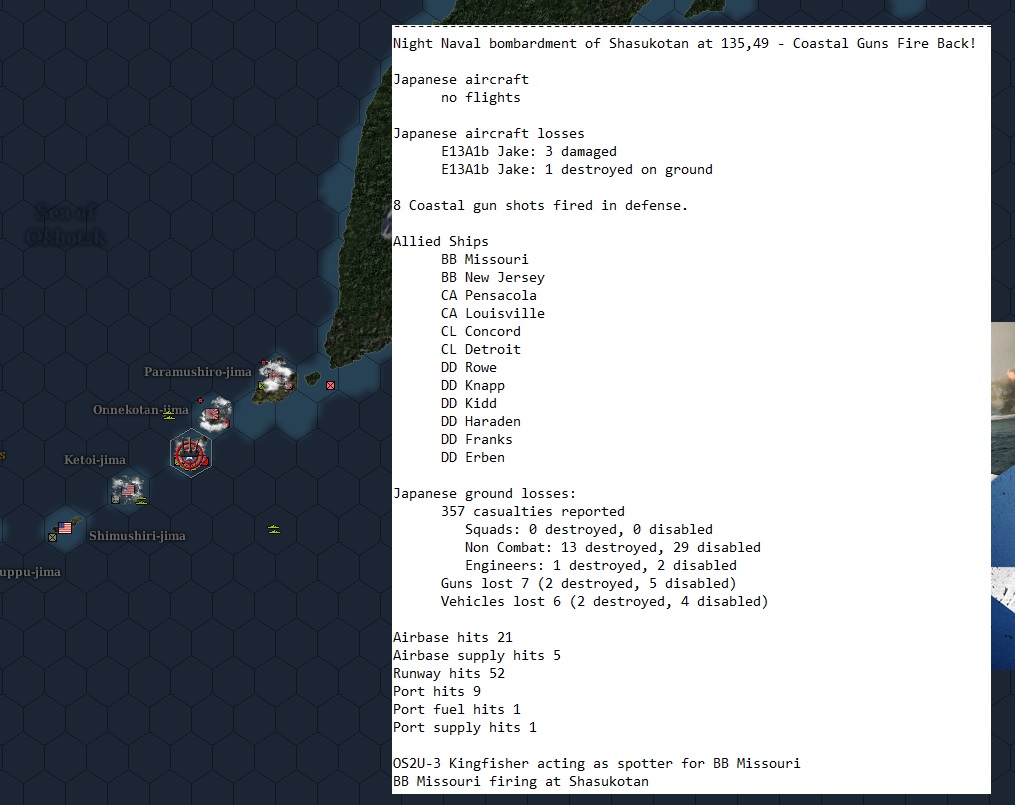Click the 'DD Erben' ship entry
Screen dimensions: 1015x805
pos(473,458)
